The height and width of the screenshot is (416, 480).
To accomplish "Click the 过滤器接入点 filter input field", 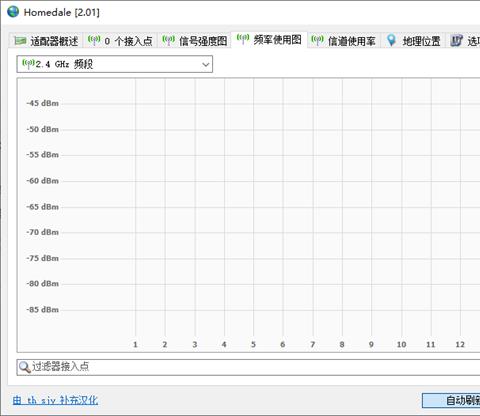I will coord(249,367).
